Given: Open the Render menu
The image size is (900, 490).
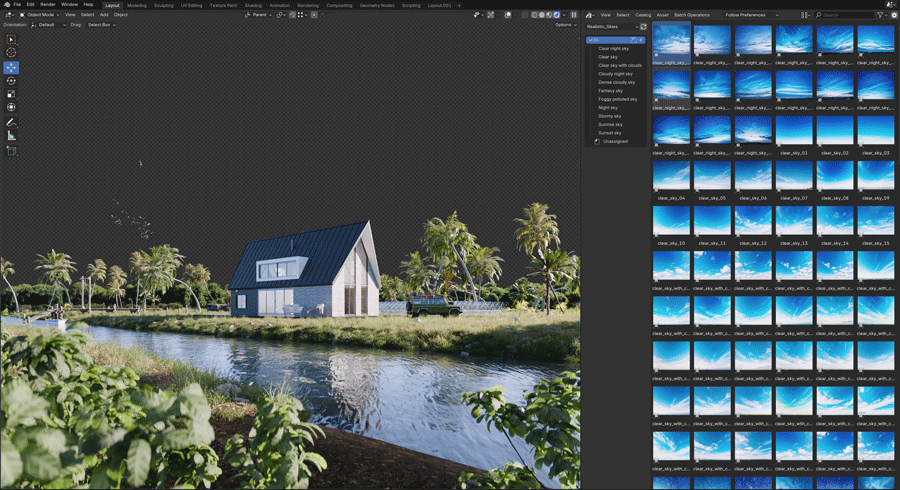Looking at the screenshot, I should tap(48, 5).
